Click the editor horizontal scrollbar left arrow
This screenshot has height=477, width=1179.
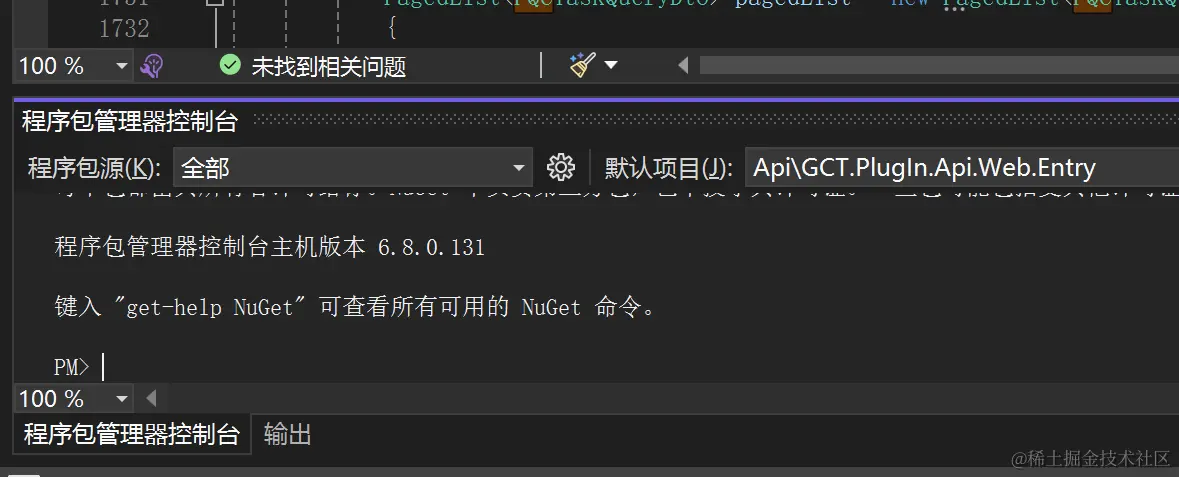pos(683,66)
